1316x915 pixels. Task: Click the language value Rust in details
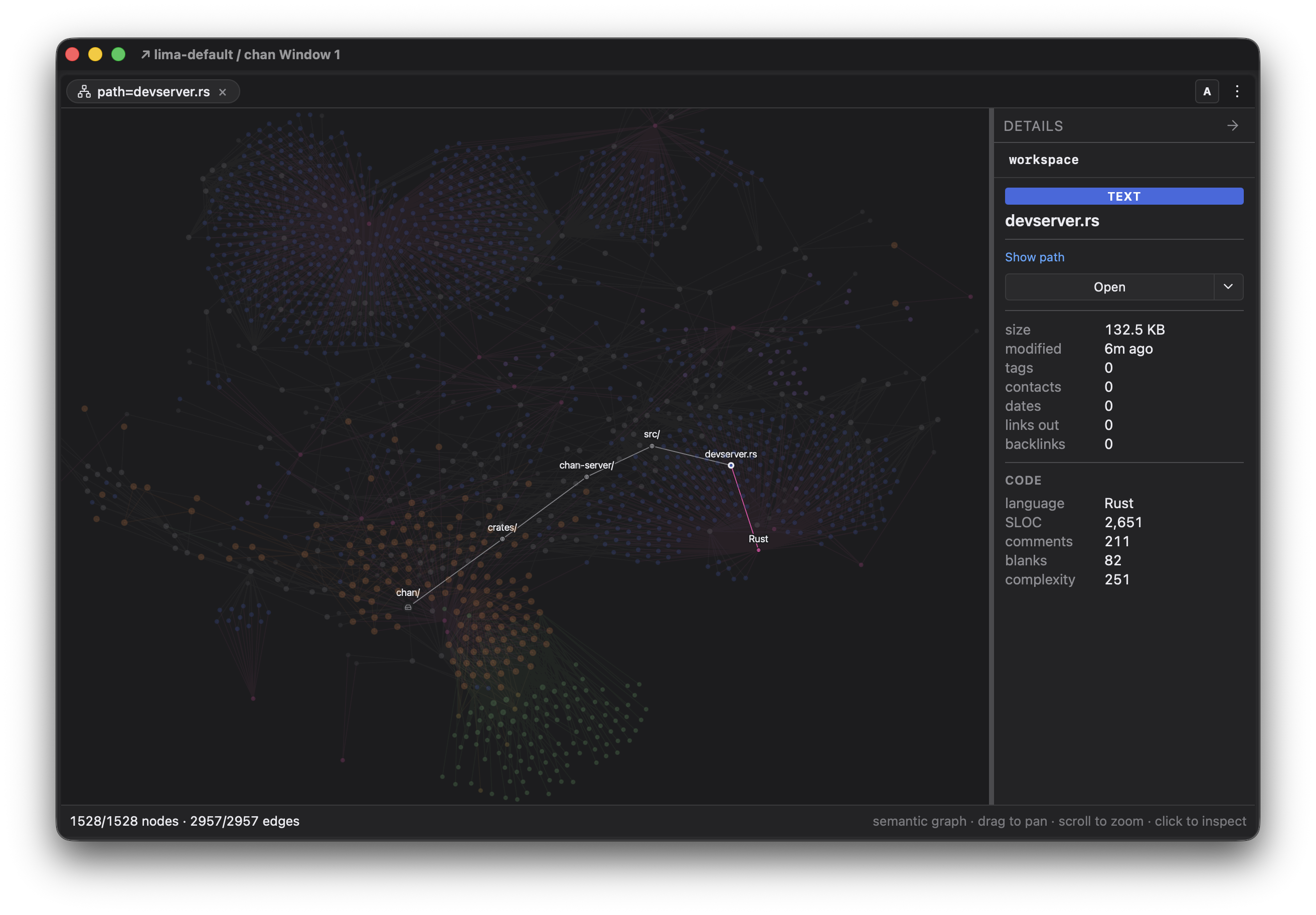1118,503
